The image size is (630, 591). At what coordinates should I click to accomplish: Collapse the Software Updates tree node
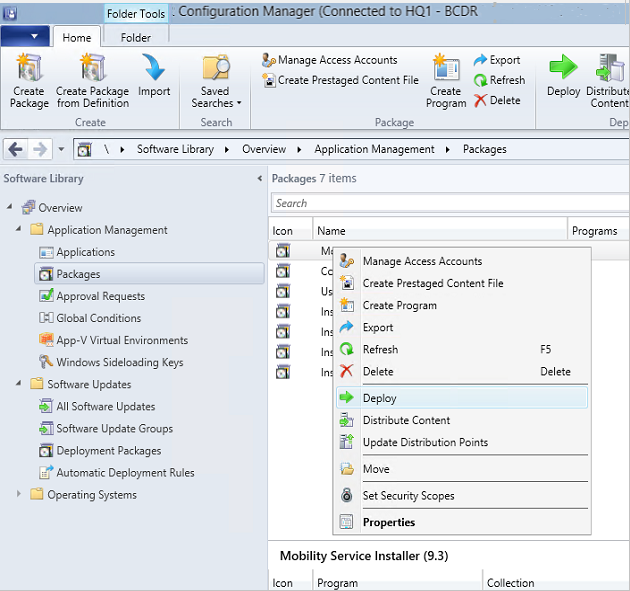21,385
